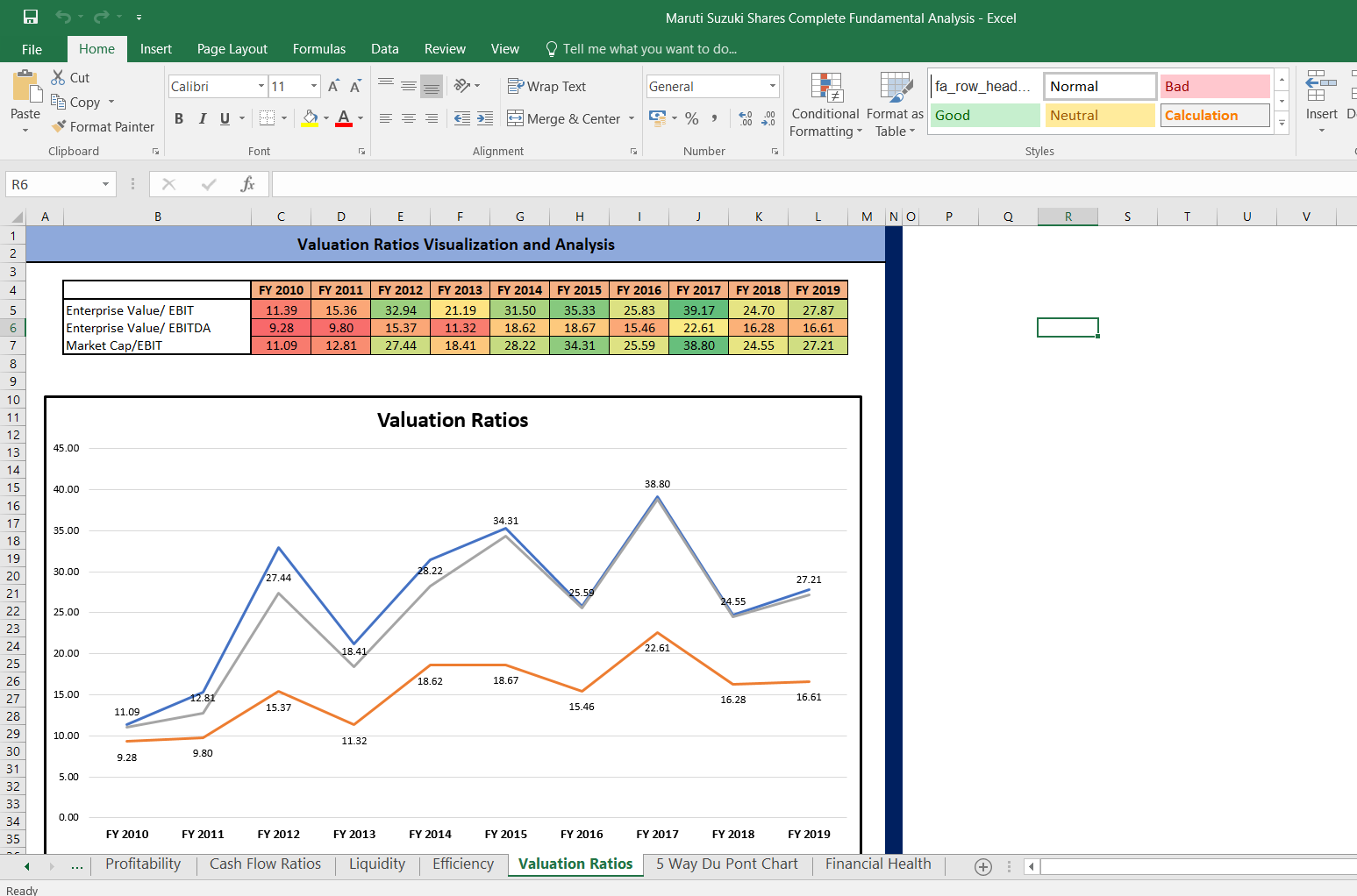Click the formula bar input
Viewport: 1357px width, 896px height.
point(814,184)
